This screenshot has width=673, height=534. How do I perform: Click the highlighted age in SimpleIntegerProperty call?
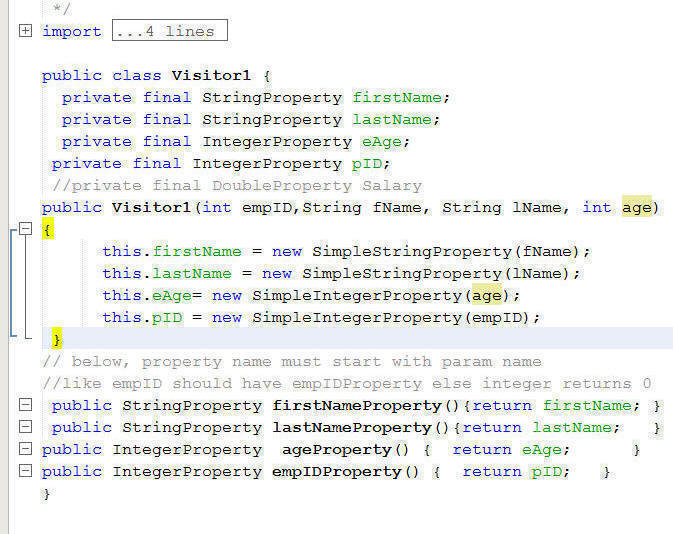[486, 295]
